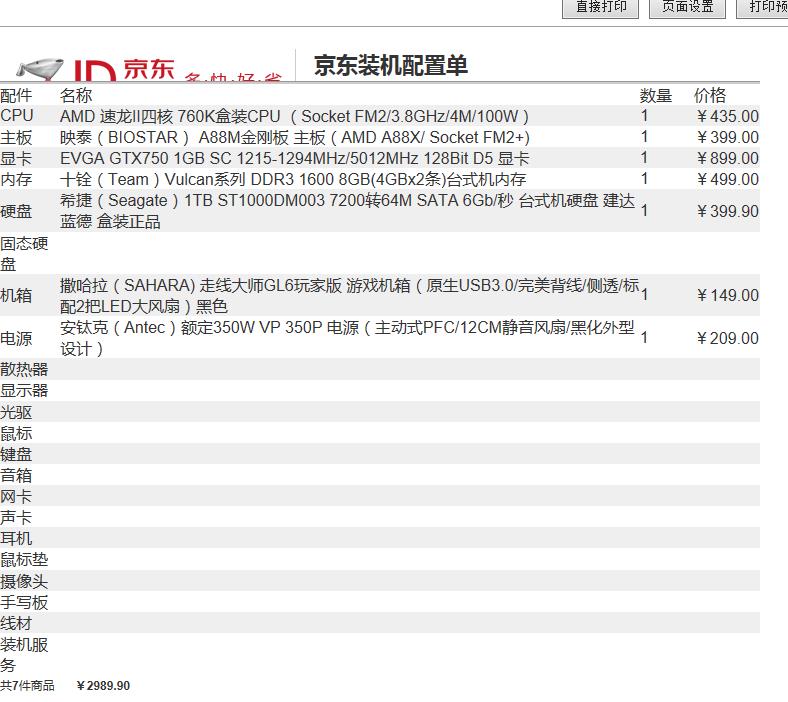Screen dimensions: 788x702
Task: Click the ￥2989.90 total price
Action: [x=103, y=685]
